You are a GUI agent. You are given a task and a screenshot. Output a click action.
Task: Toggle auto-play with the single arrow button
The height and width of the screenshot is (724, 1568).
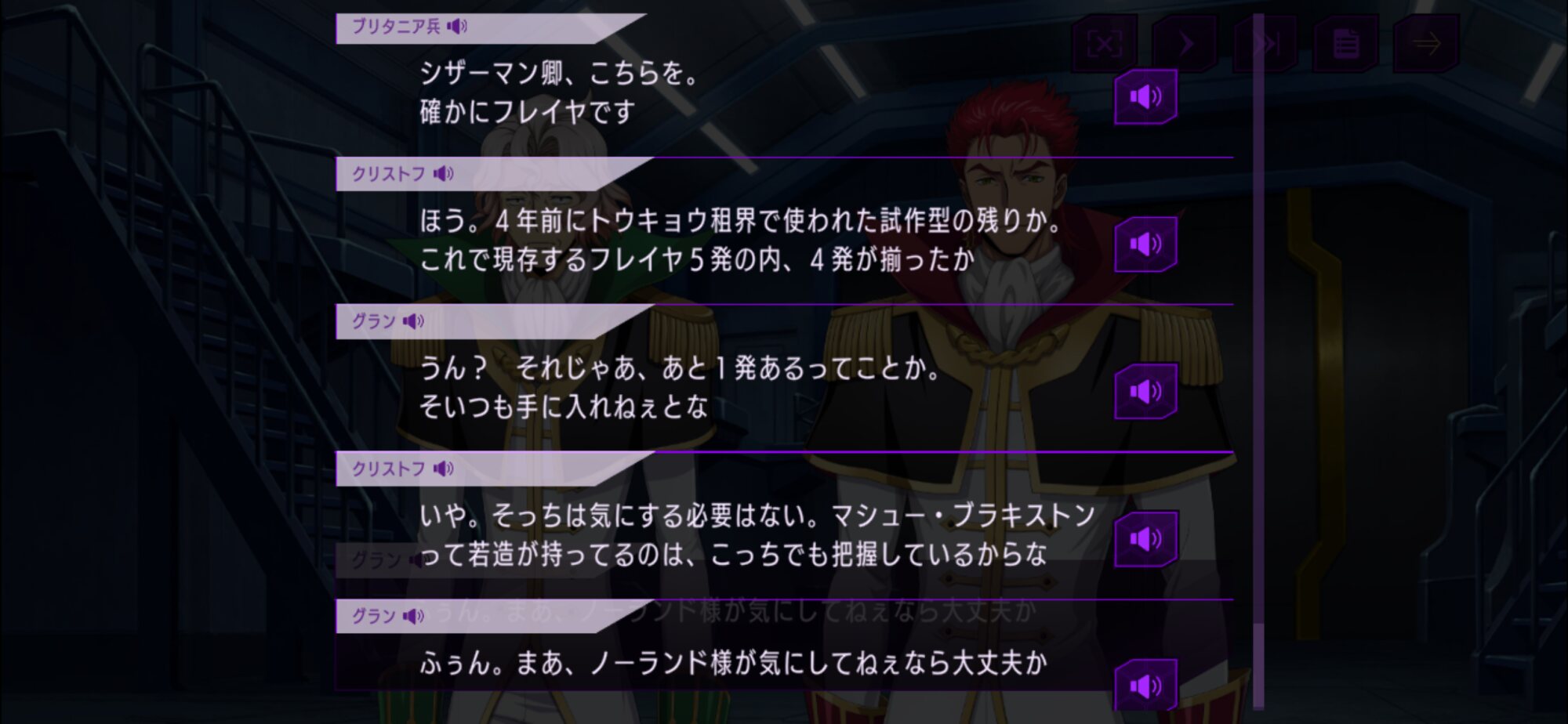[x=1185, y=44]
